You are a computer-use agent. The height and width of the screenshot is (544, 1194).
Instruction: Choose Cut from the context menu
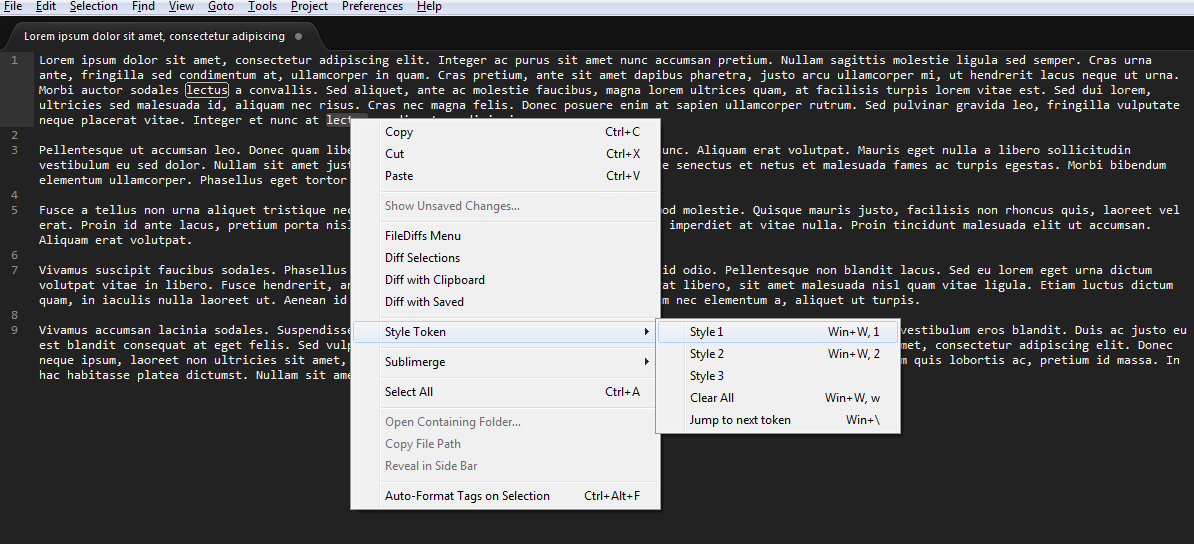click(506, 154)
